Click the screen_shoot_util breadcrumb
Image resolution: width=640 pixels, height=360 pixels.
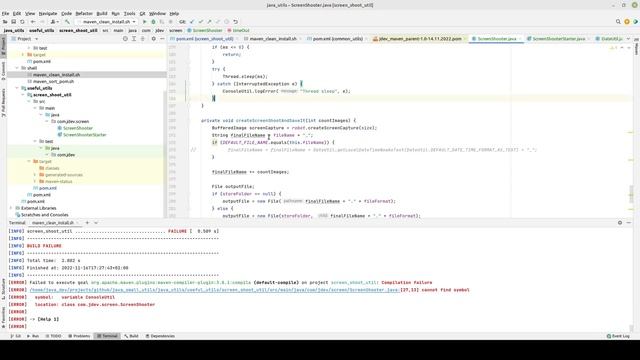pos(78,30)
